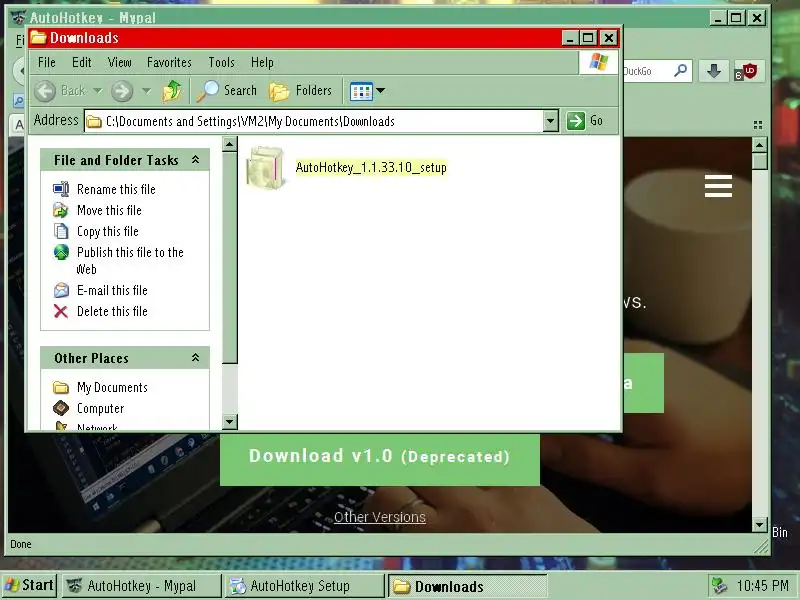
Task: Click the Mypal tab list grid icon
Action: pos(758,125)
